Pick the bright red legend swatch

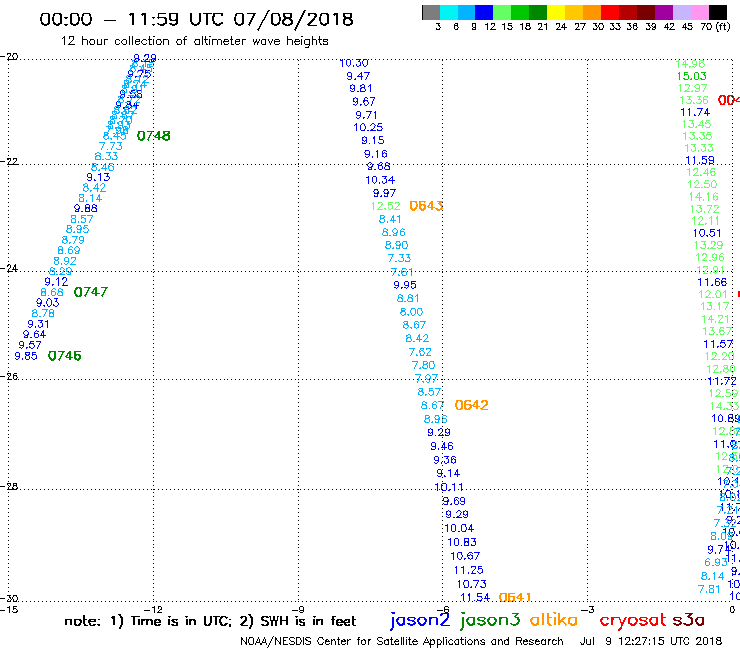click(610, 12)
